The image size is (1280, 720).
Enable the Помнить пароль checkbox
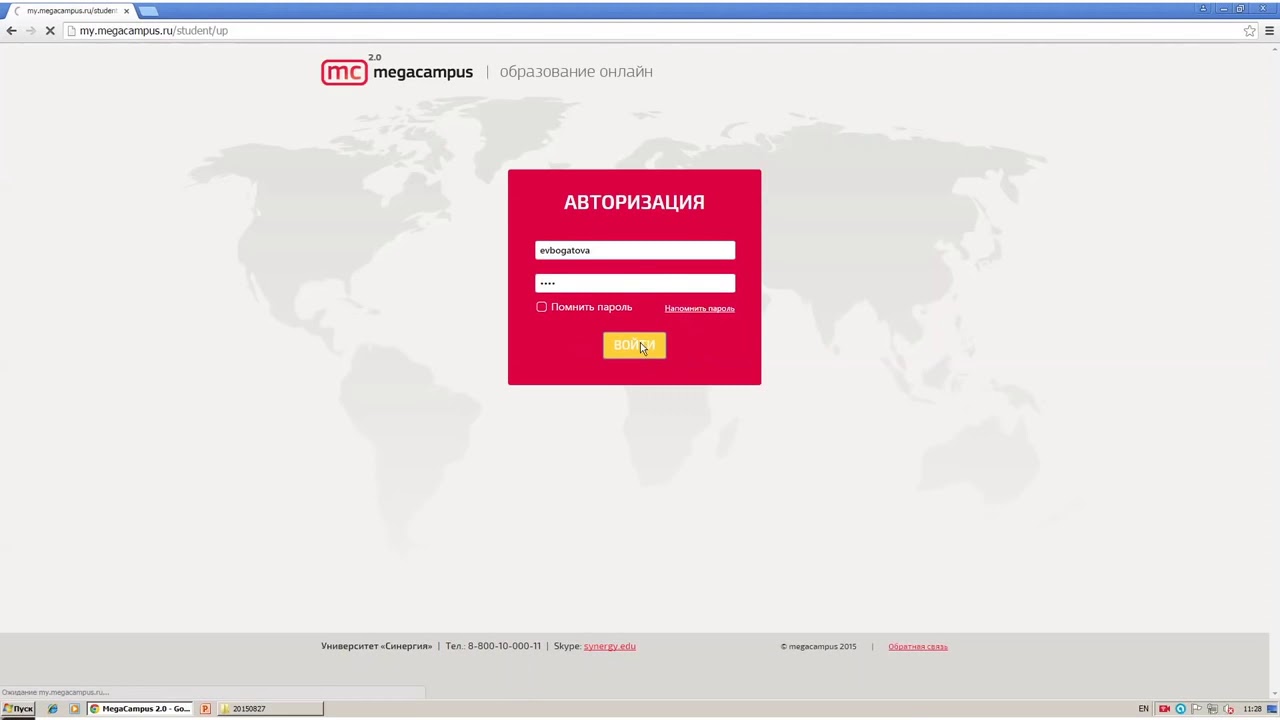click(x=541, y=307)
